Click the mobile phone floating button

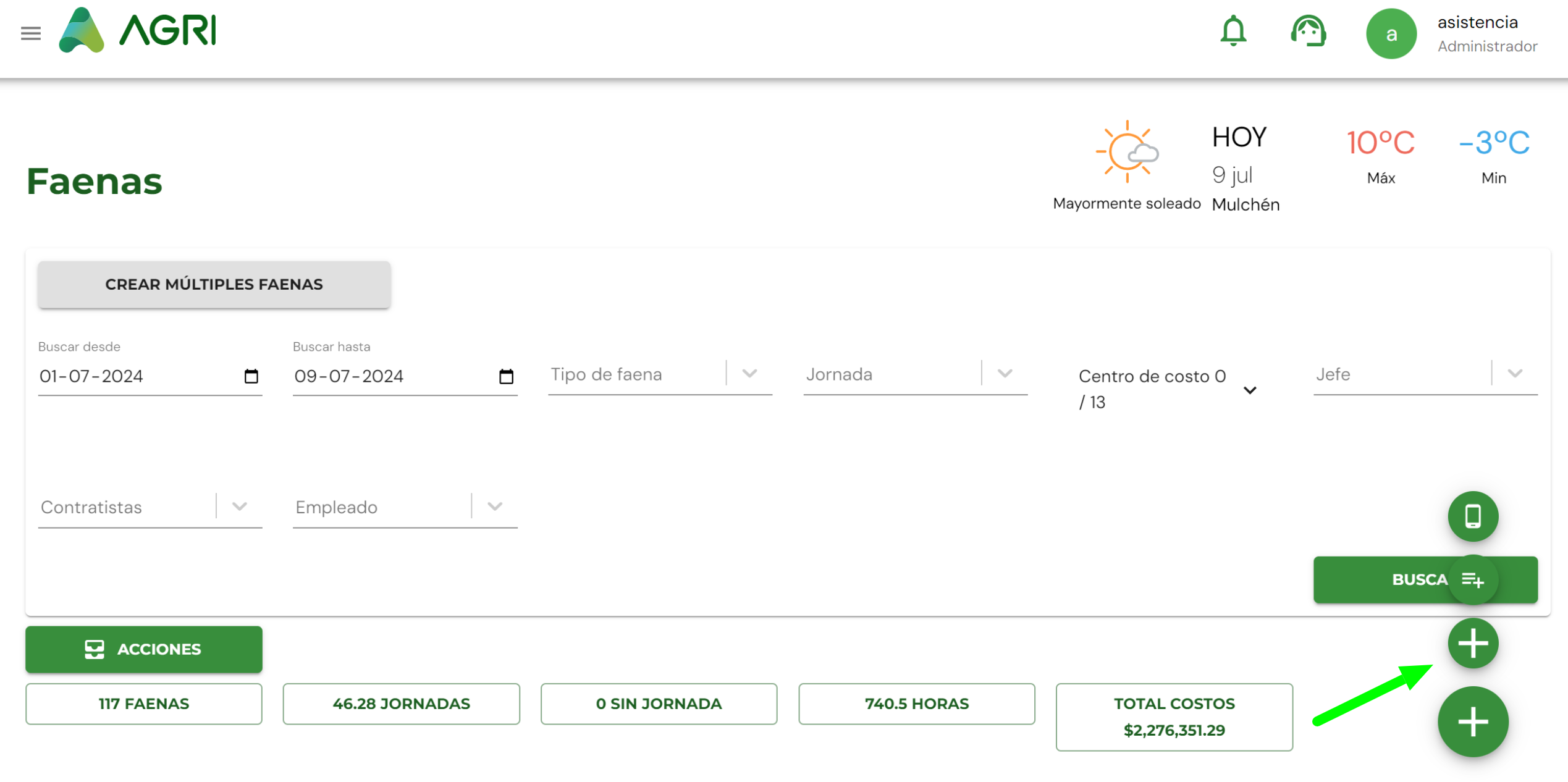click(1473, 516)
